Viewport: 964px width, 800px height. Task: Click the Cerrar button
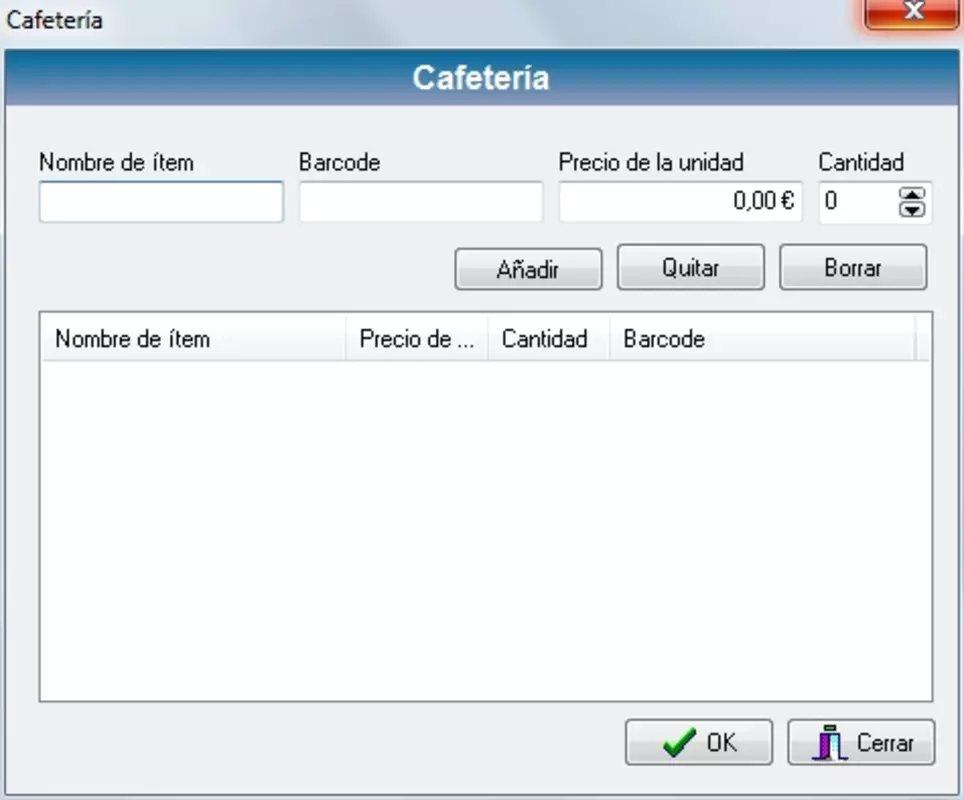(x=861, y=742)
